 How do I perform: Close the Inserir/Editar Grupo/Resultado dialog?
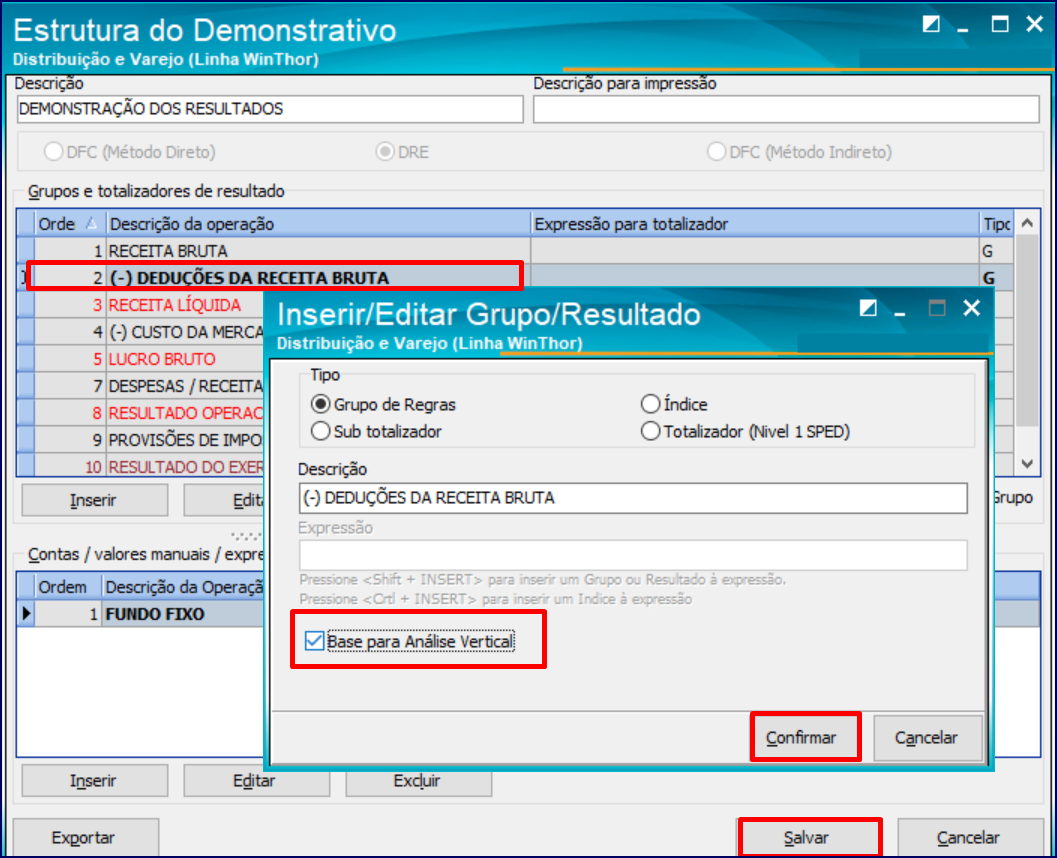(x=971, y=309)
